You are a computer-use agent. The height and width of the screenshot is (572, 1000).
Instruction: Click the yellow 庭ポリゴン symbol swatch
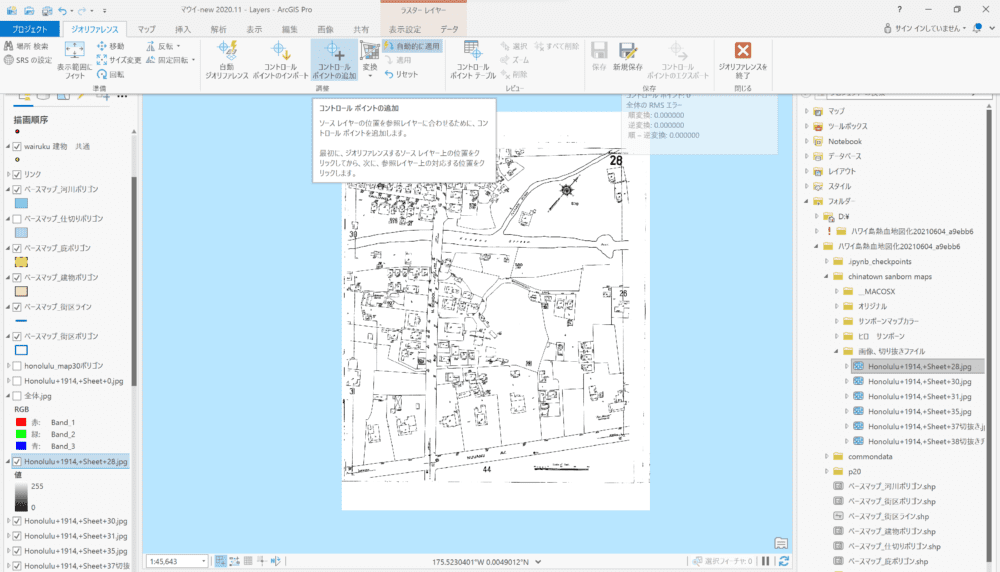21,262
